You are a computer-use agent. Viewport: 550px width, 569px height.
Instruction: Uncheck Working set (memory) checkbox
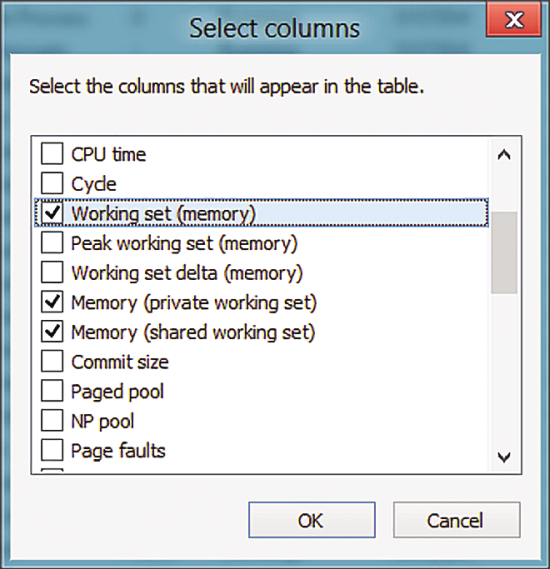tap(52, 213)
